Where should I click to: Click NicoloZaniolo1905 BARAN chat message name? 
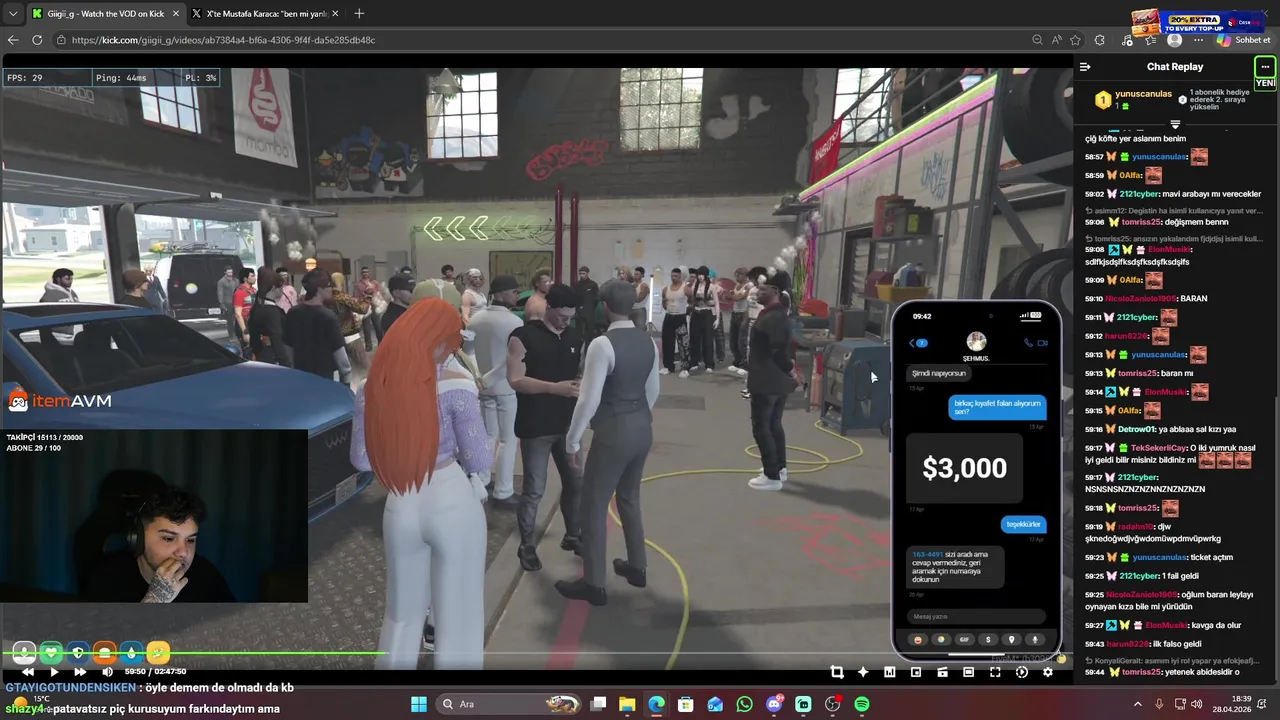1141,298
